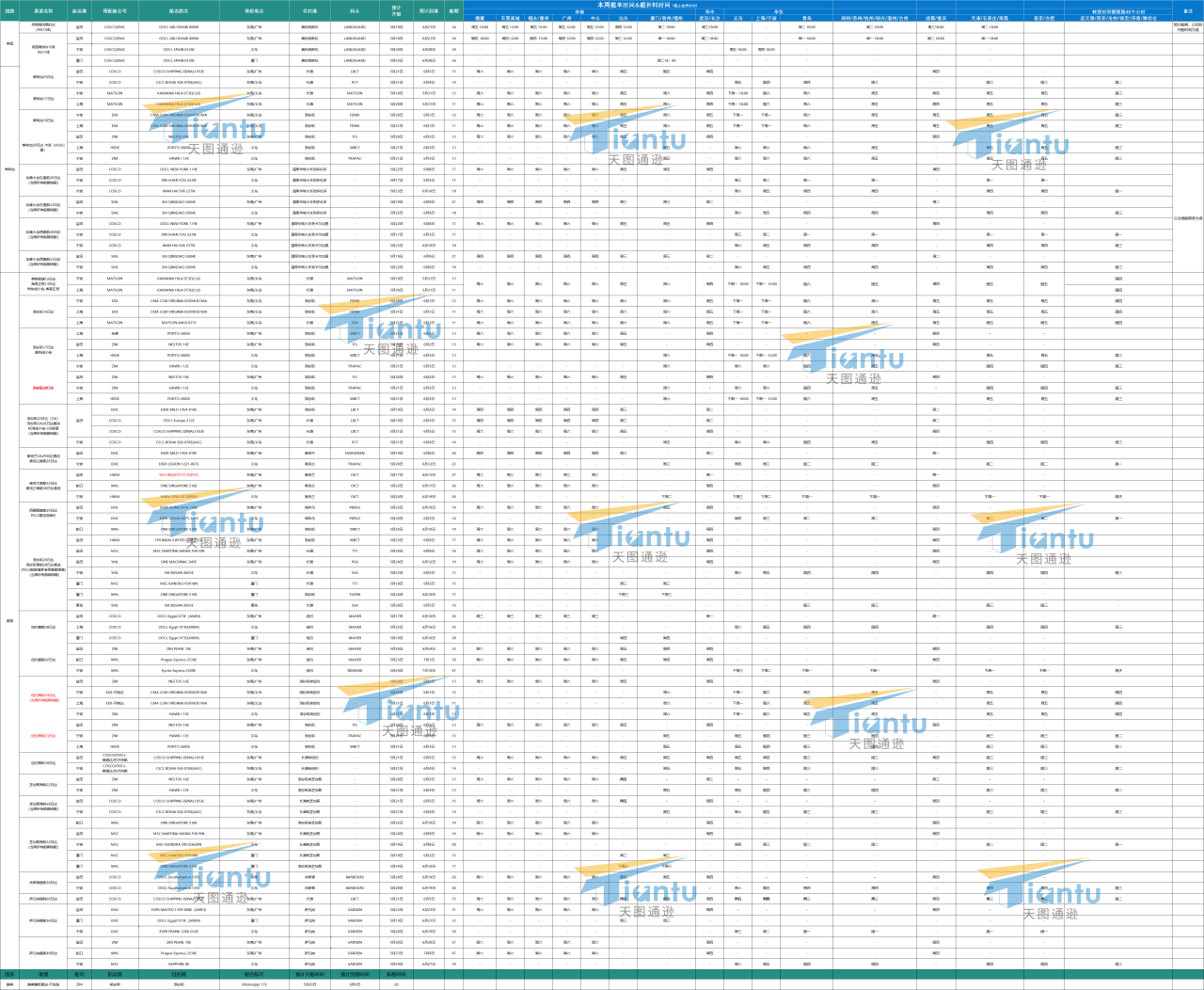This screenshot has width=1204, height=990.
Task: Click the 天津/石家庄/南昌 sub-header cell
Action: (990, 18)
